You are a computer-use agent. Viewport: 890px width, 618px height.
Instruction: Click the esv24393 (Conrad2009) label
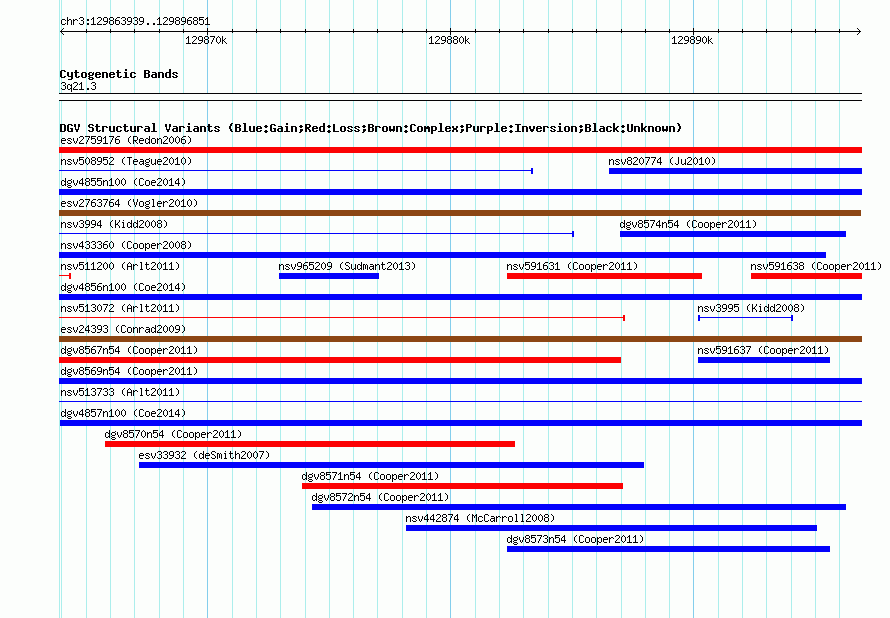coord(123,329)
